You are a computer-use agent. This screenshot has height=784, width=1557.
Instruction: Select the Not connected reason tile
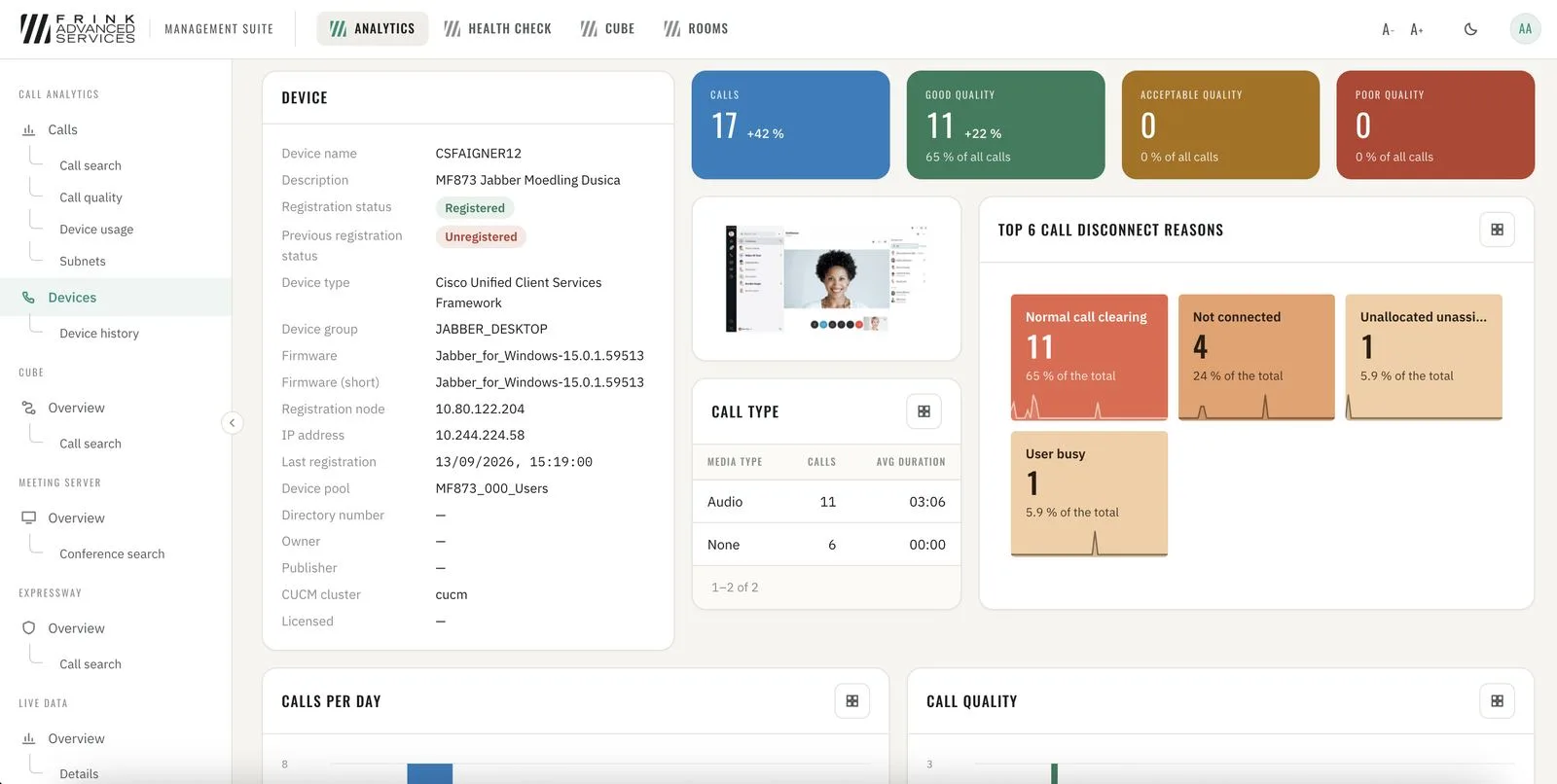(x=1256, y=357)
